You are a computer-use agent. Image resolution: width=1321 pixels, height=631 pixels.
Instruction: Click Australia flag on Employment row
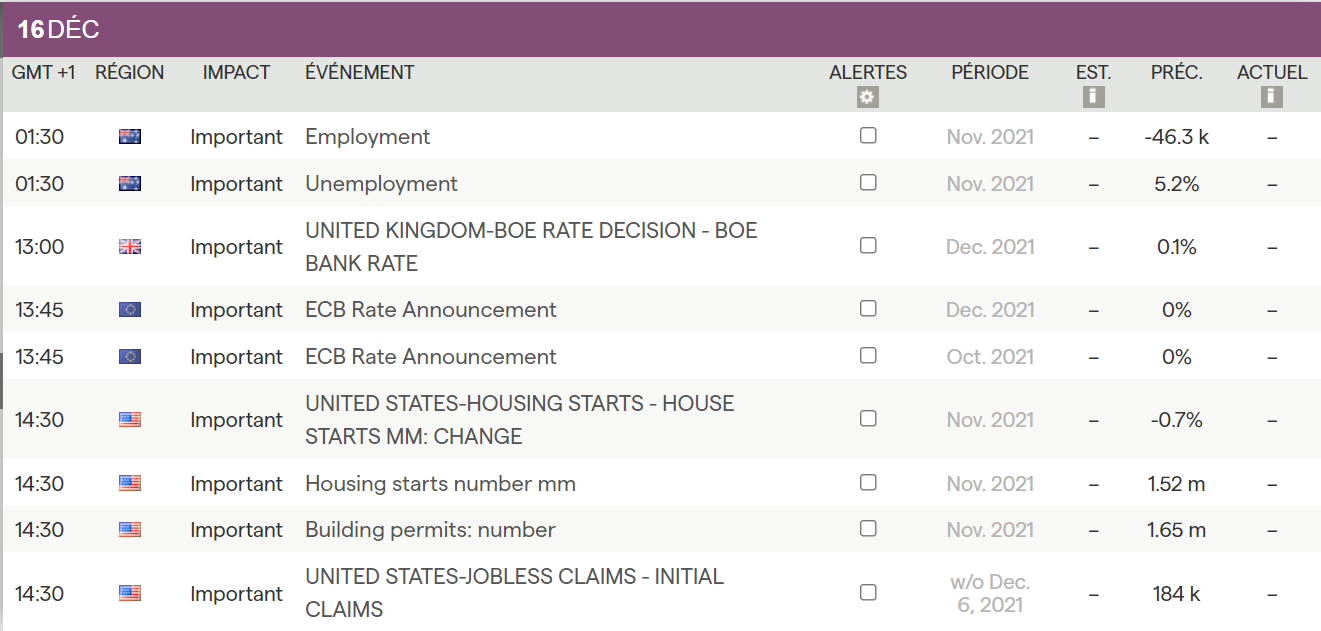tap(130, 137)
